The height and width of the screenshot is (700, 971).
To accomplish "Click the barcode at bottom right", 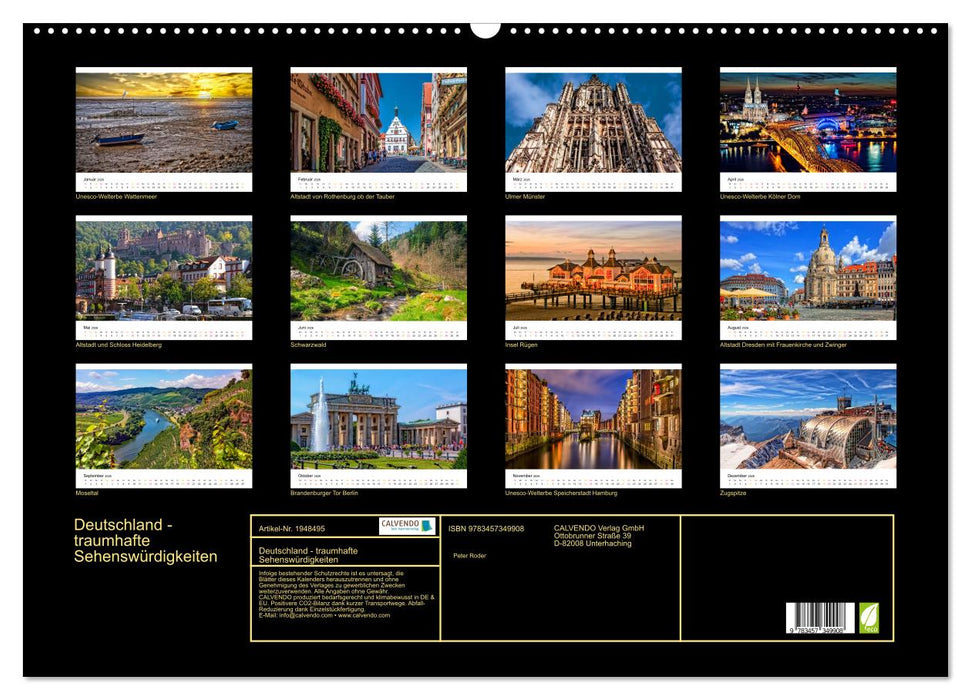I will click(x=820, y=618).
